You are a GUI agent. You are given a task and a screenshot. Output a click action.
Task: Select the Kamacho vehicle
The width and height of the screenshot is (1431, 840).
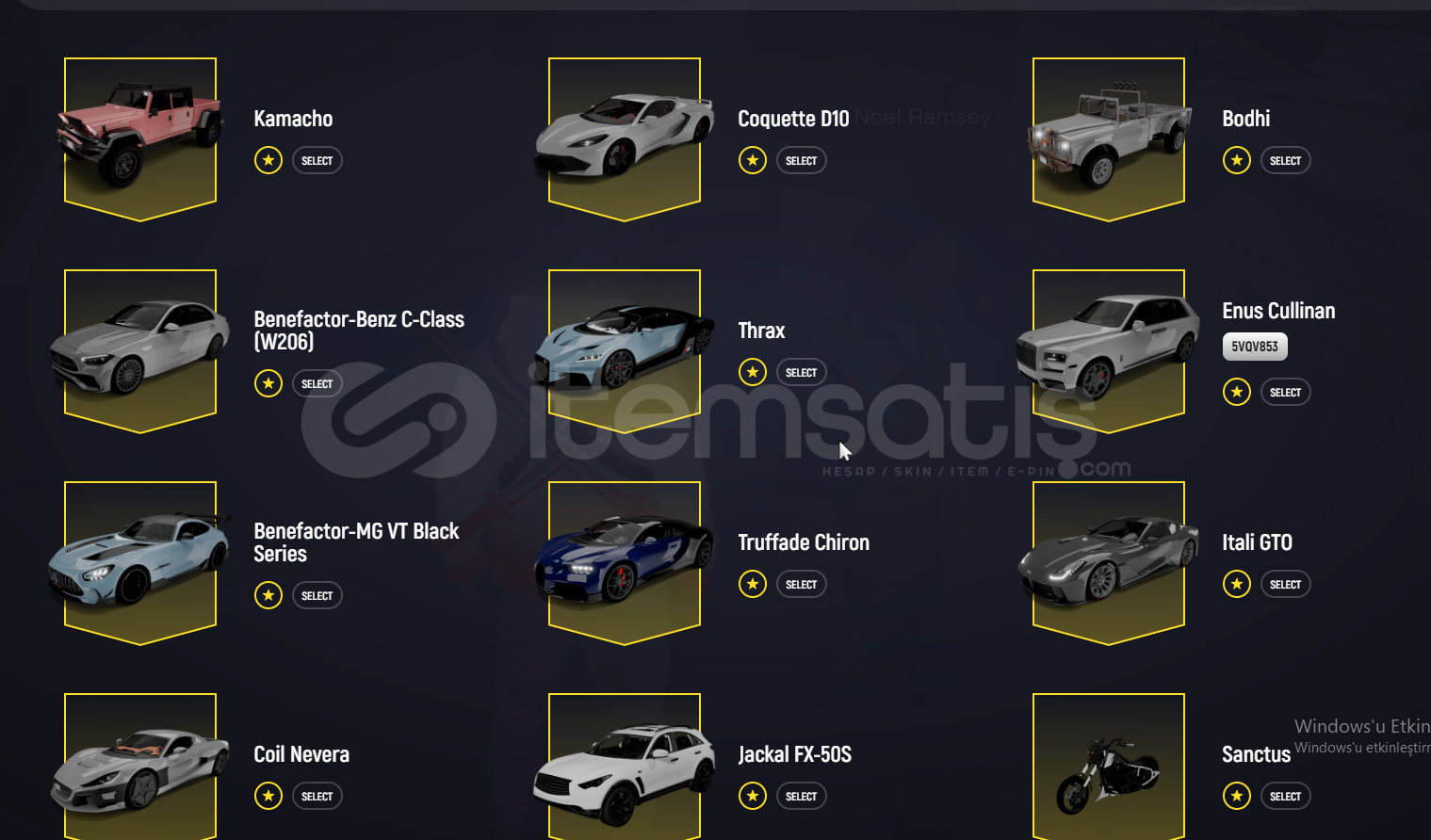(x=317, y=160)
